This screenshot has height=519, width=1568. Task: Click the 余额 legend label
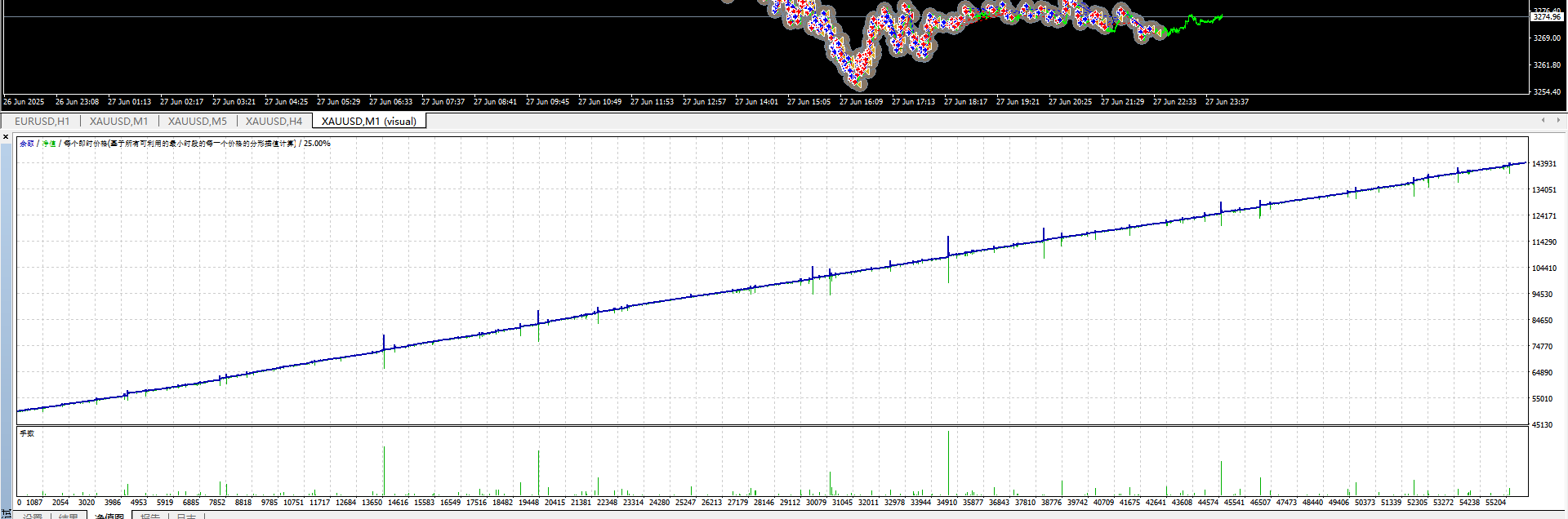click(27, 144)
